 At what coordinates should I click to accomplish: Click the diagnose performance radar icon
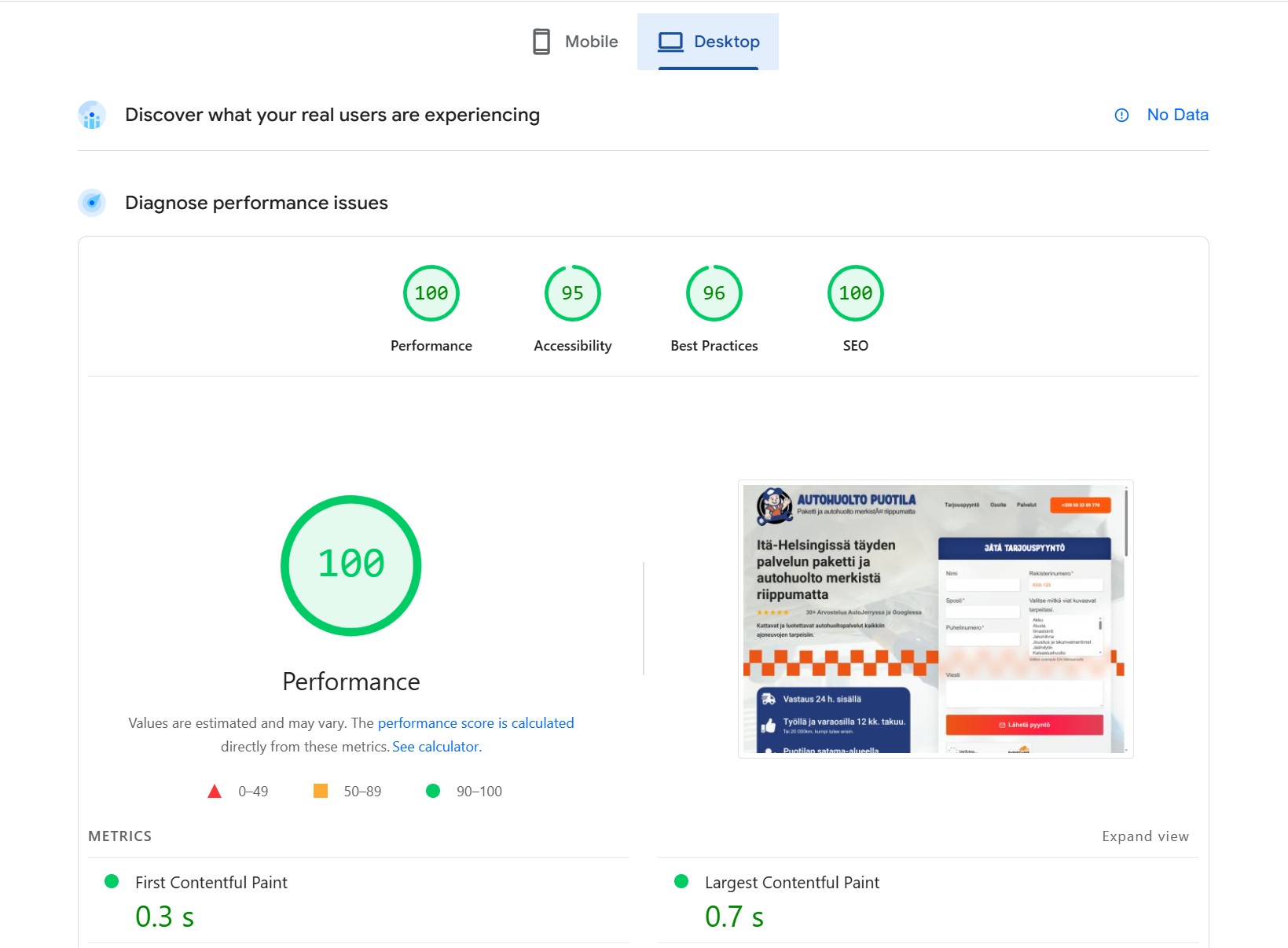(92, 203)
